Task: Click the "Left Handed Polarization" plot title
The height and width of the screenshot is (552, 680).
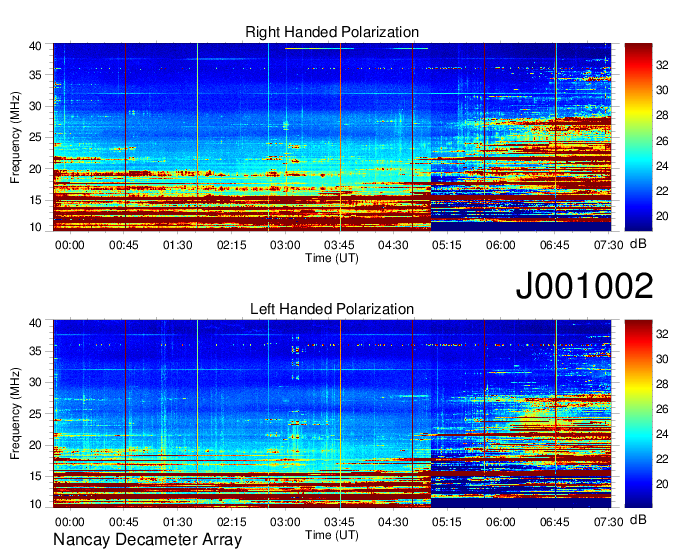Action: tap(332, 309)
